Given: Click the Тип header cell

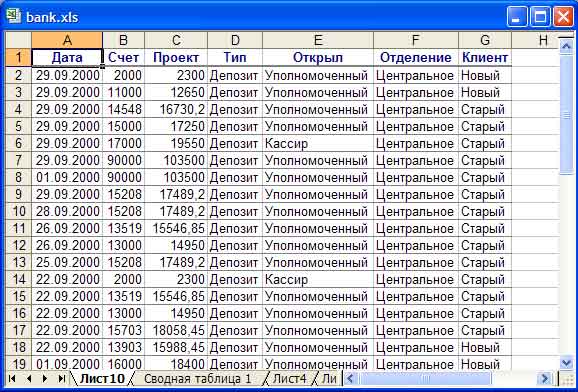Looking at the screenshot, I should pos(235,58).
